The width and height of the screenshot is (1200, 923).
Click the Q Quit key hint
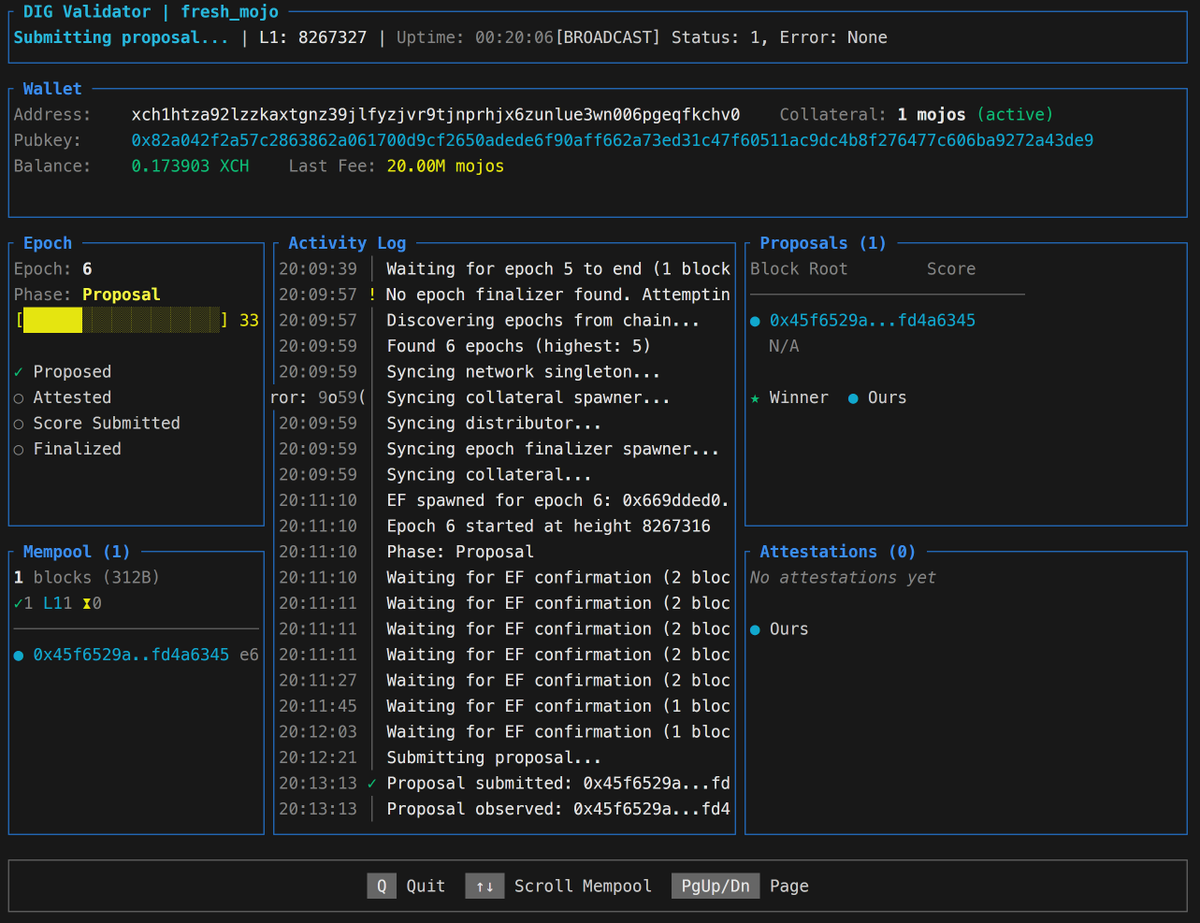pyautogui.click(x=406, y=886)
